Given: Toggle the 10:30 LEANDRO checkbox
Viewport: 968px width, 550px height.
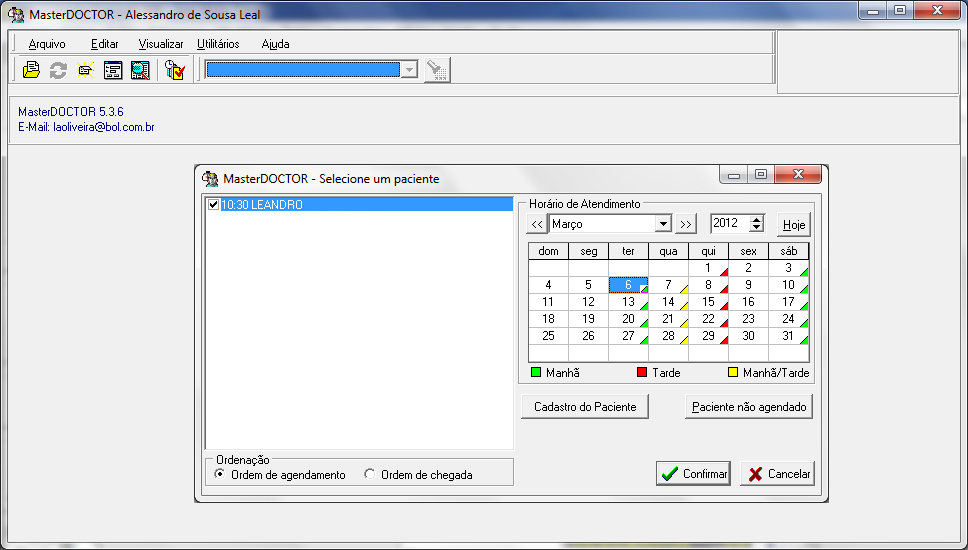Looking at the screenshot, I should pyautogui.click(x=214, y=204).
